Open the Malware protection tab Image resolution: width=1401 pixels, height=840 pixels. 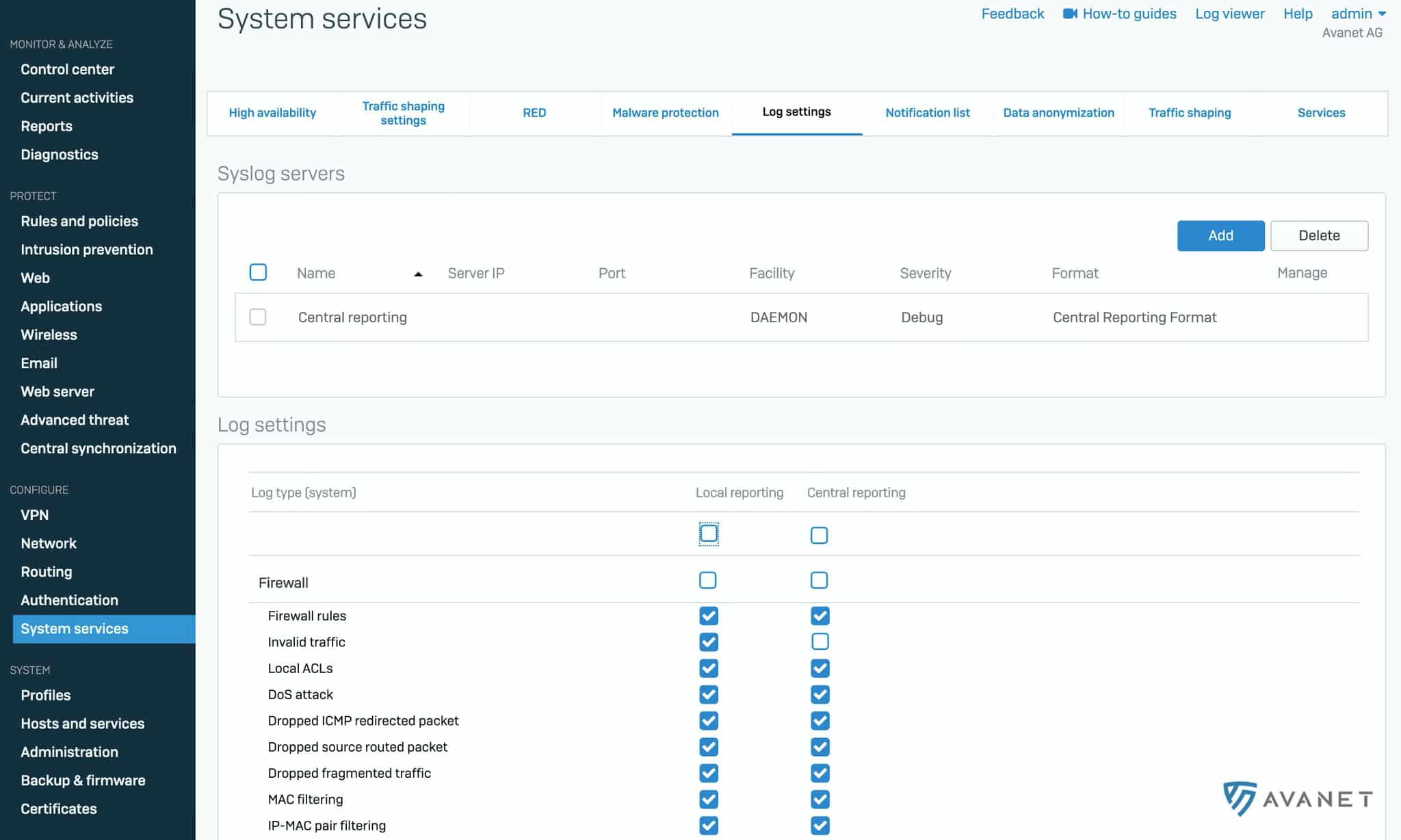tap(665, 113)
